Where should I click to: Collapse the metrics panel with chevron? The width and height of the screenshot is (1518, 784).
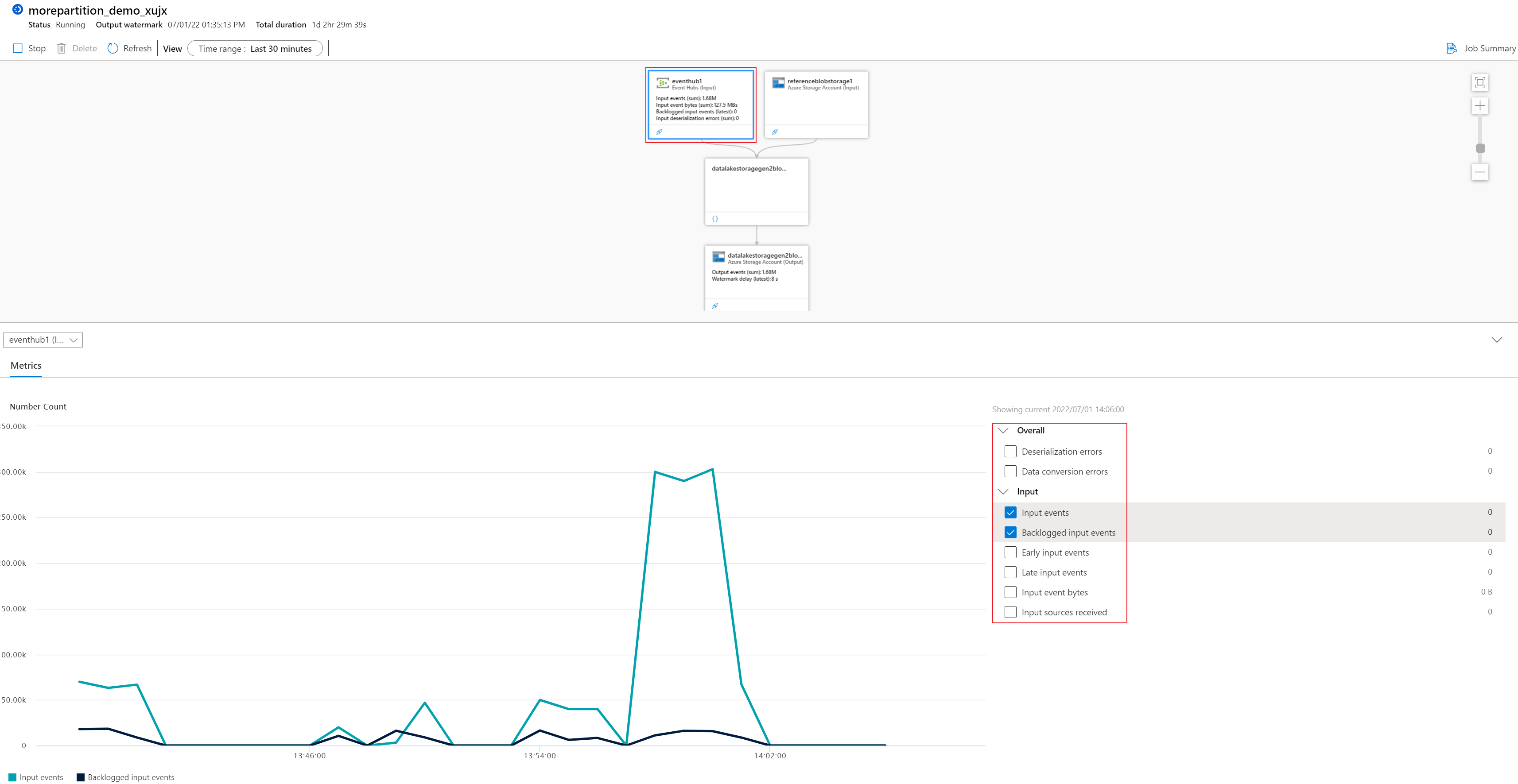click(1496, 340)
